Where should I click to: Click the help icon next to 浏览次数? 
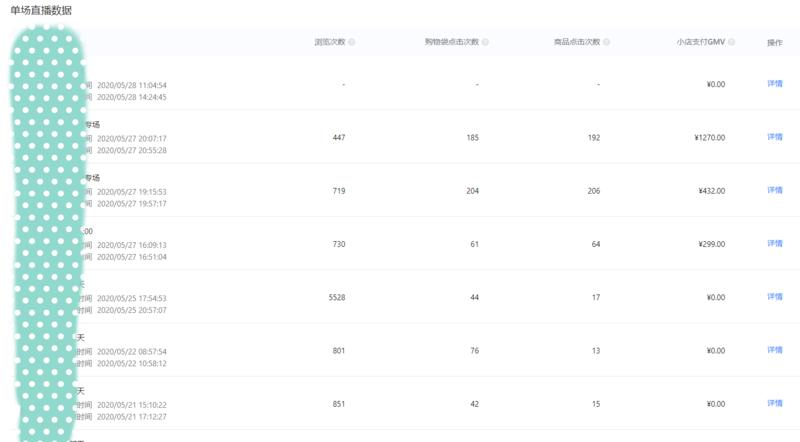point(352,42)
